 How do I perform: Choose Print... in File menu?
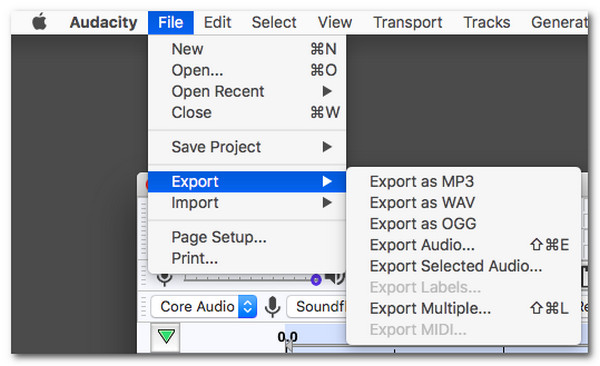click(247, 258)
